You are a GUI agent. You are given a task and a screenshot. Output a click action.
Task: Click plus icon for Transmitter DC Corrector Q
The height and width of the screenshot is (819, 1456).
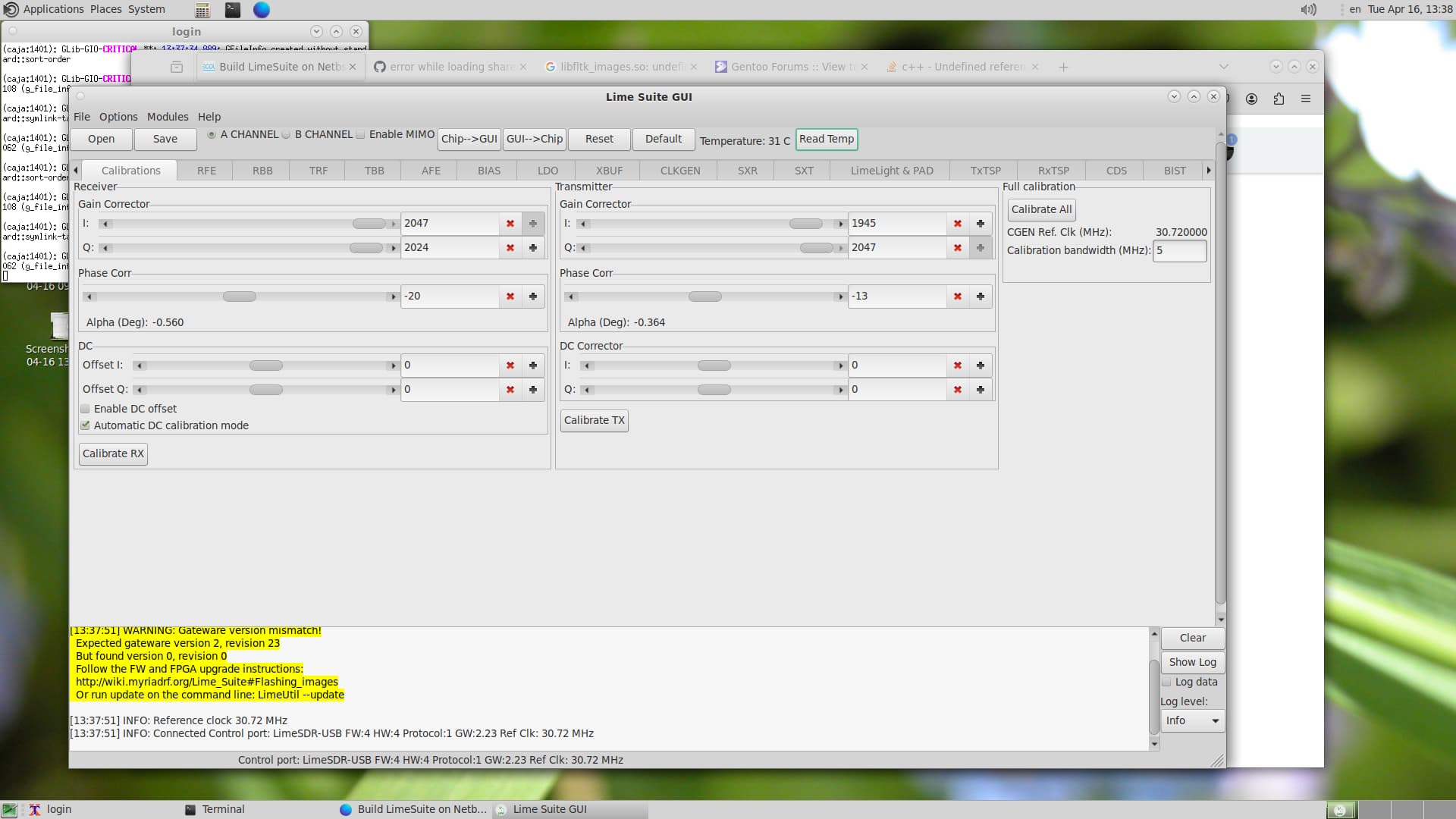(x=981, y=390)
